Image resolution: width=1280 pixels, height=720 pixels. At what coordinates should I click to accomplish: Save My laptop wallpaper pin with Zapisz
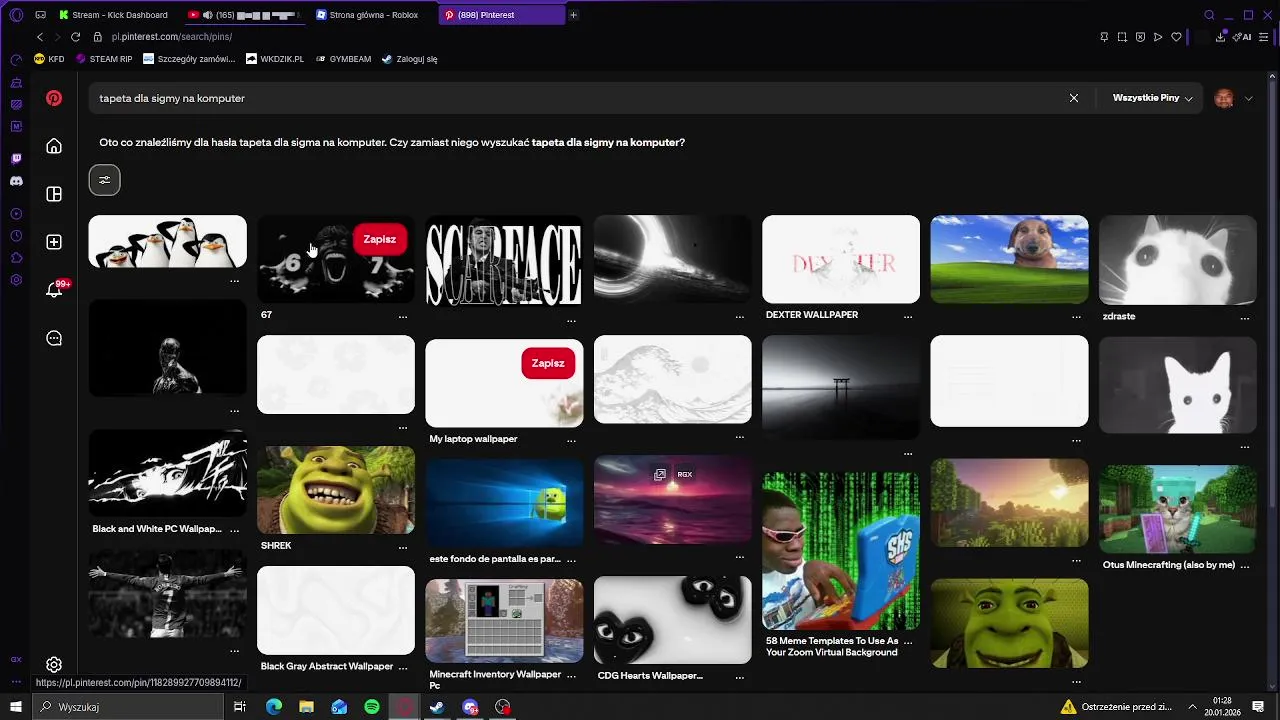click(x=548, y=364)
